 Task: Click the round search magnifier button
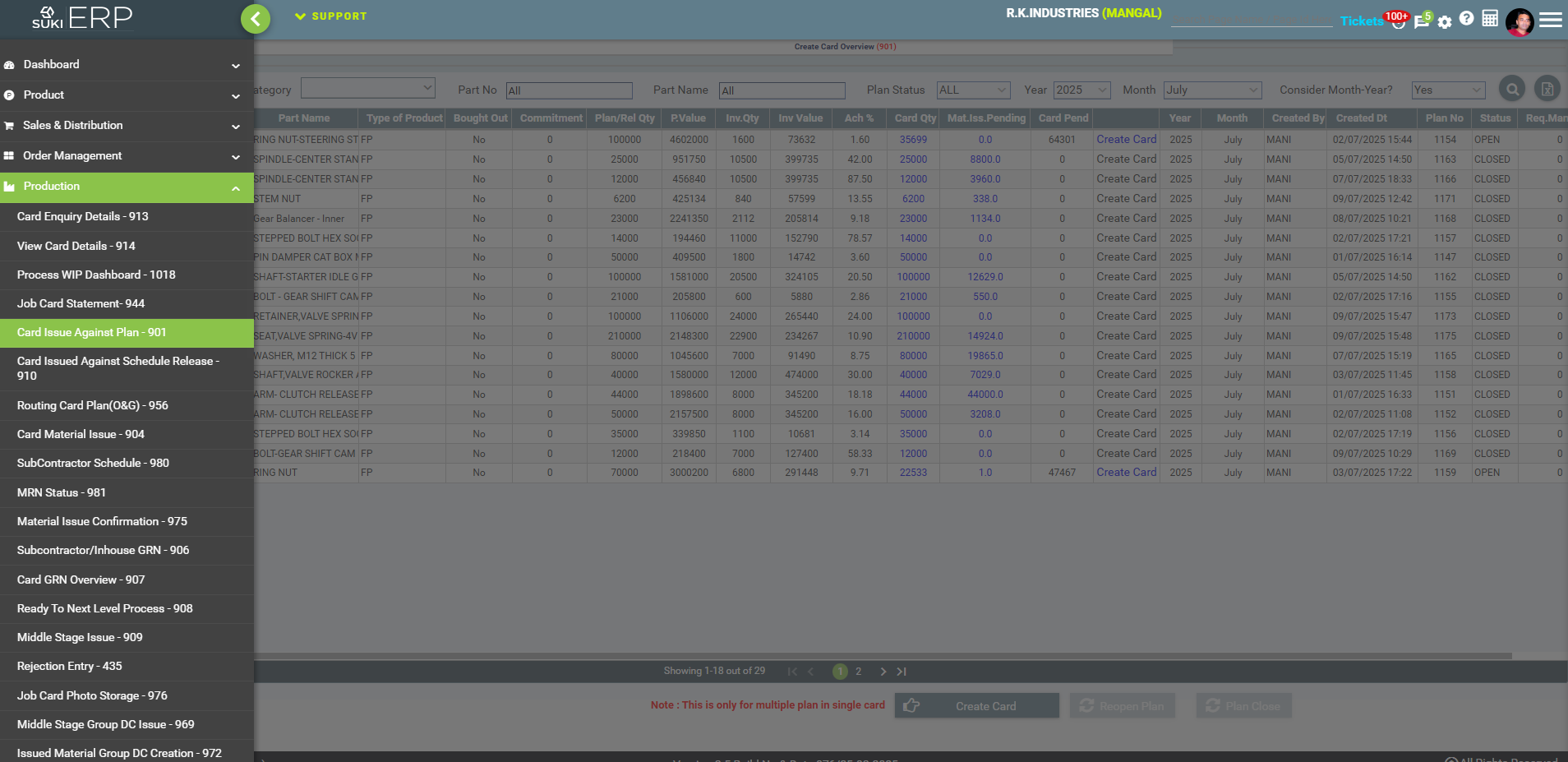[1512, 89]
